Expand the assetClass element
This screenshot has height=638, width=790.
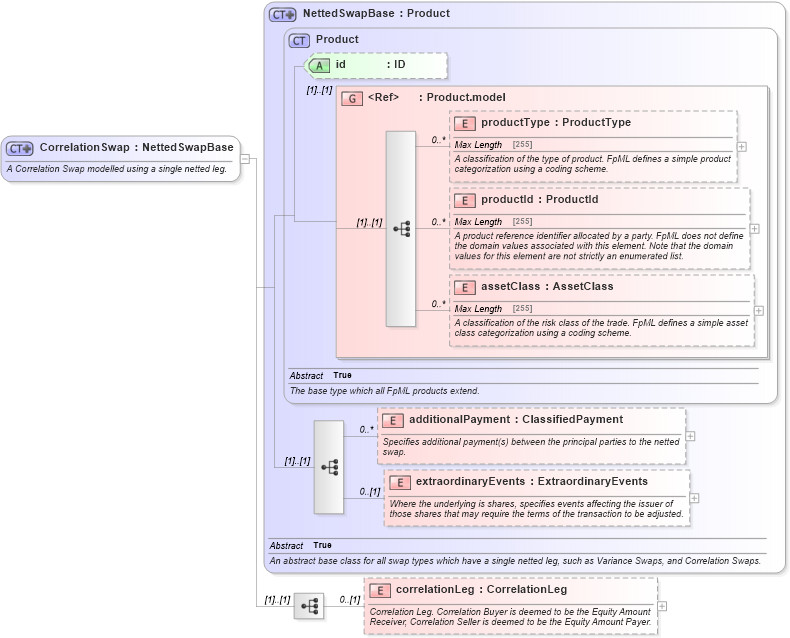click(x=759, y=311)
